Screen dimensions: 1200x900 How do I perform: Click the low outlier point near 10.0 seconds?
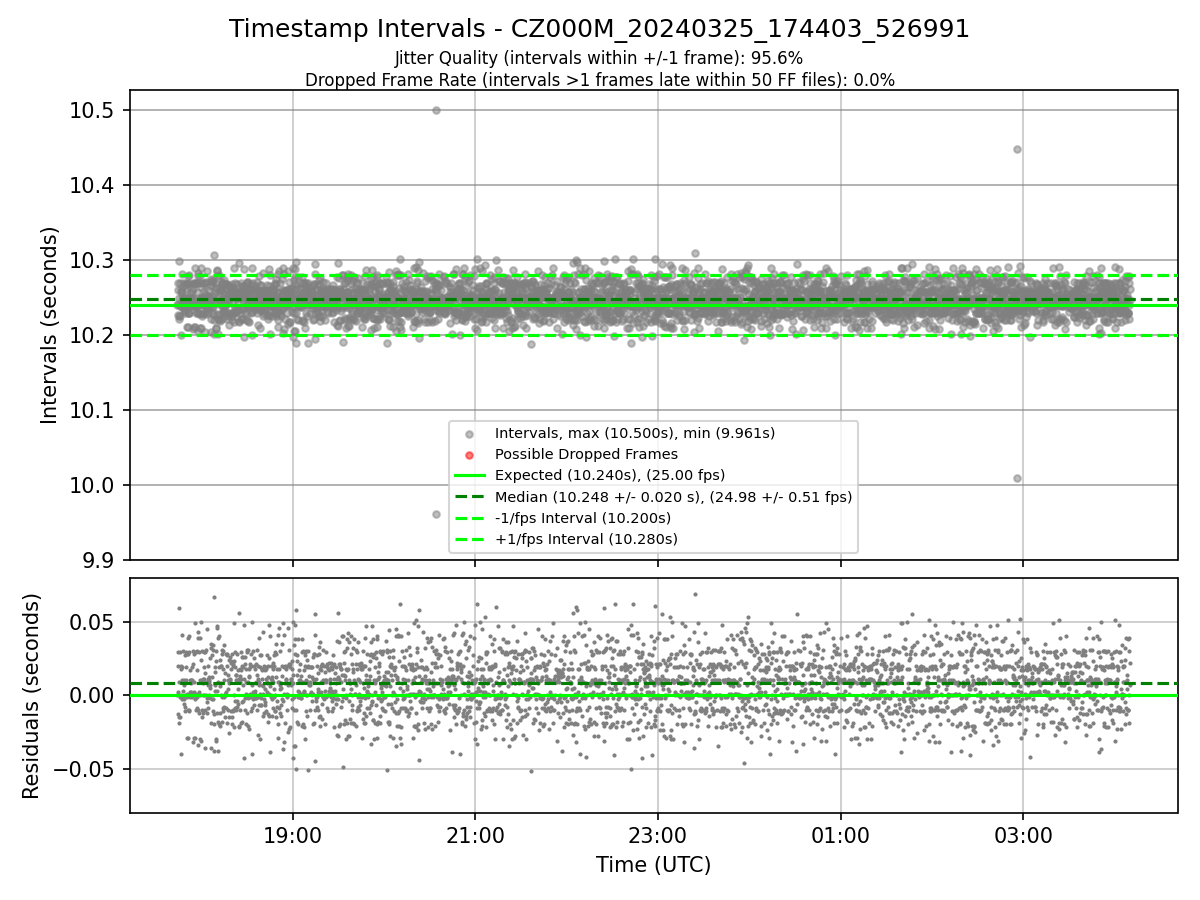[x=1017, y=478]
